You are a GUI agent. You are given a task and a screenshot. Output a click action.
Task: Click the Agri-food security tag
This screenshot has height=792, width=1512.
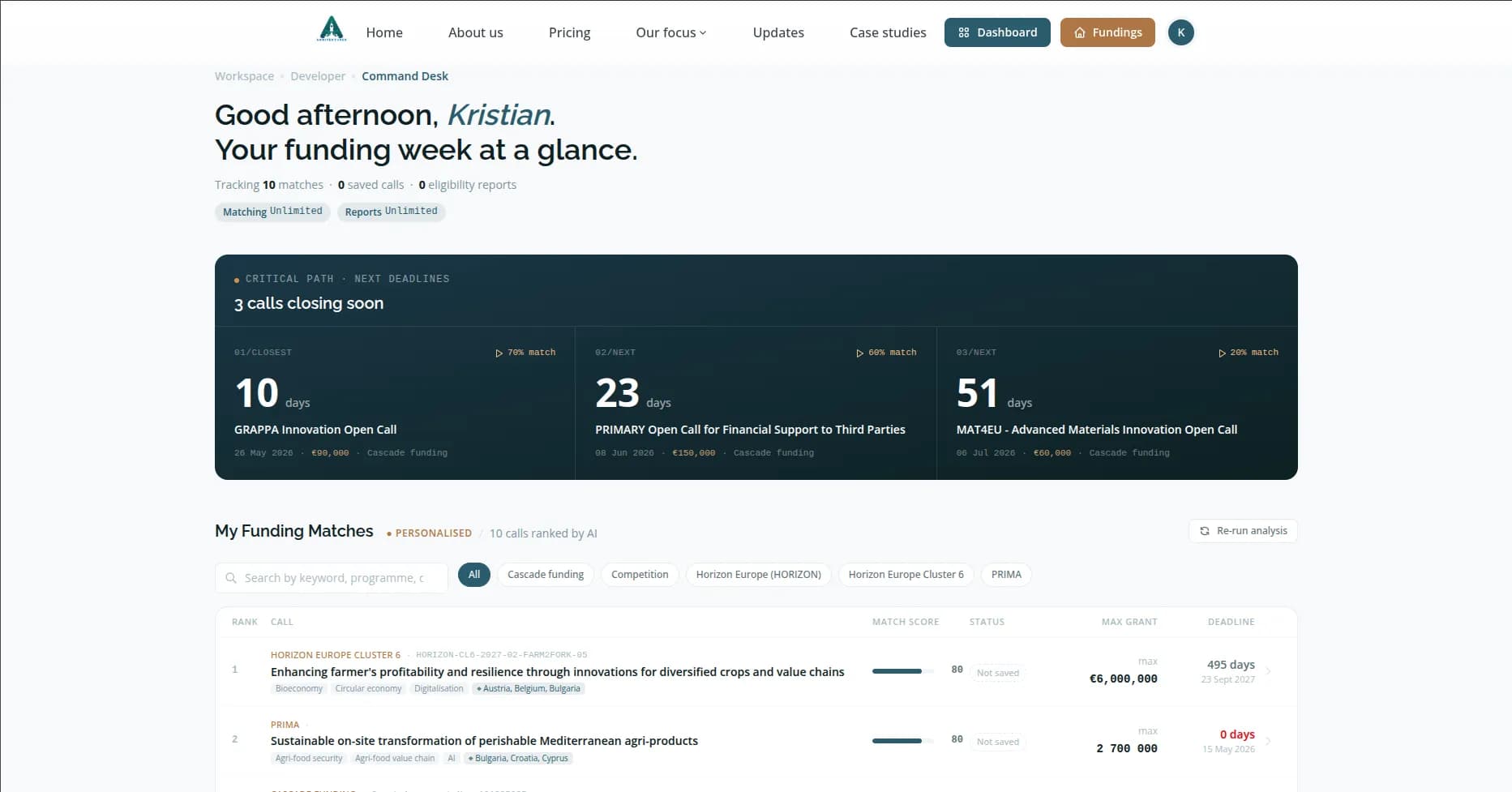click(x=309, y=759)
